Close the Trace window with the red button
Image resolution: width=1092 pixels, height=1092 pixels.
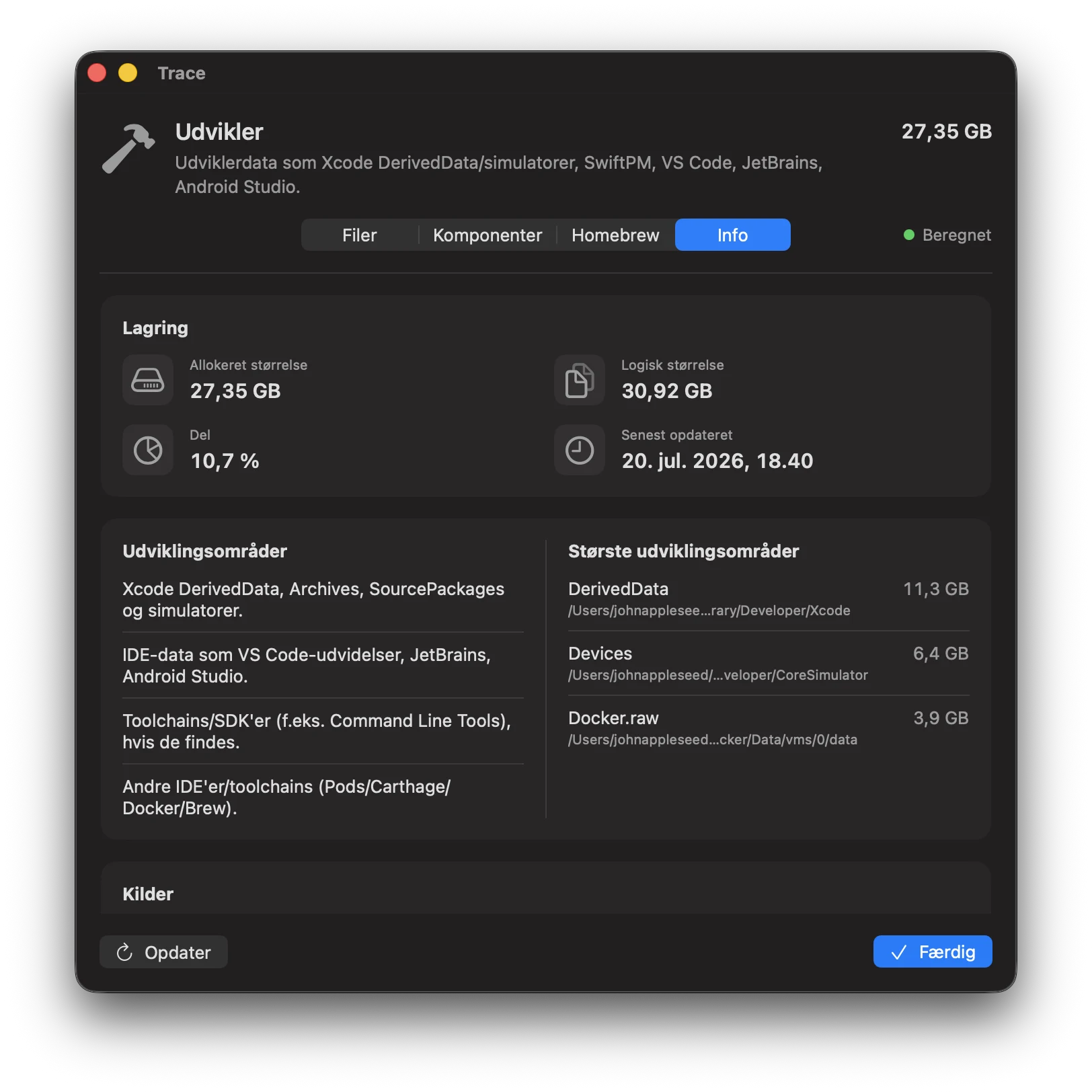tap(97, 73)
